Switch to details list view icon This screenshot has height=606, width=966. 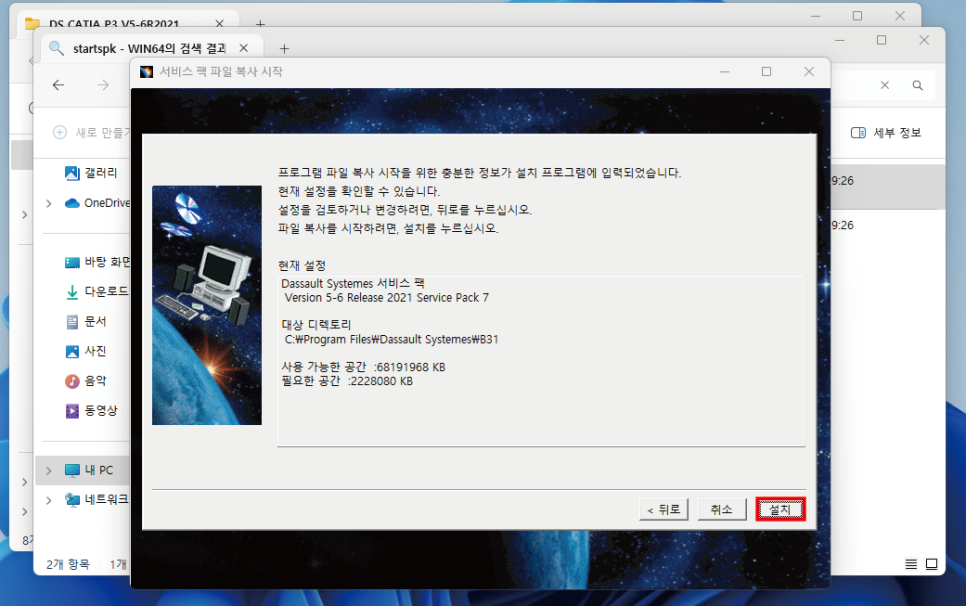point(911,564)
